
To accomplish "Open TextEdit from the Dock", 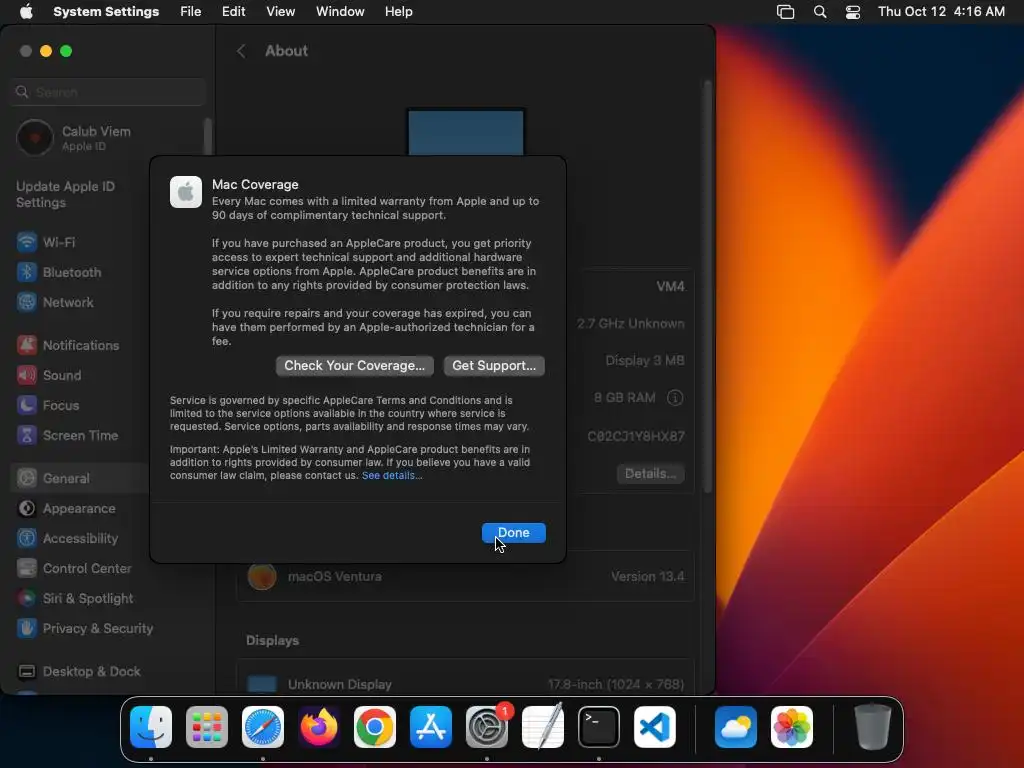I will coord(543,726).
